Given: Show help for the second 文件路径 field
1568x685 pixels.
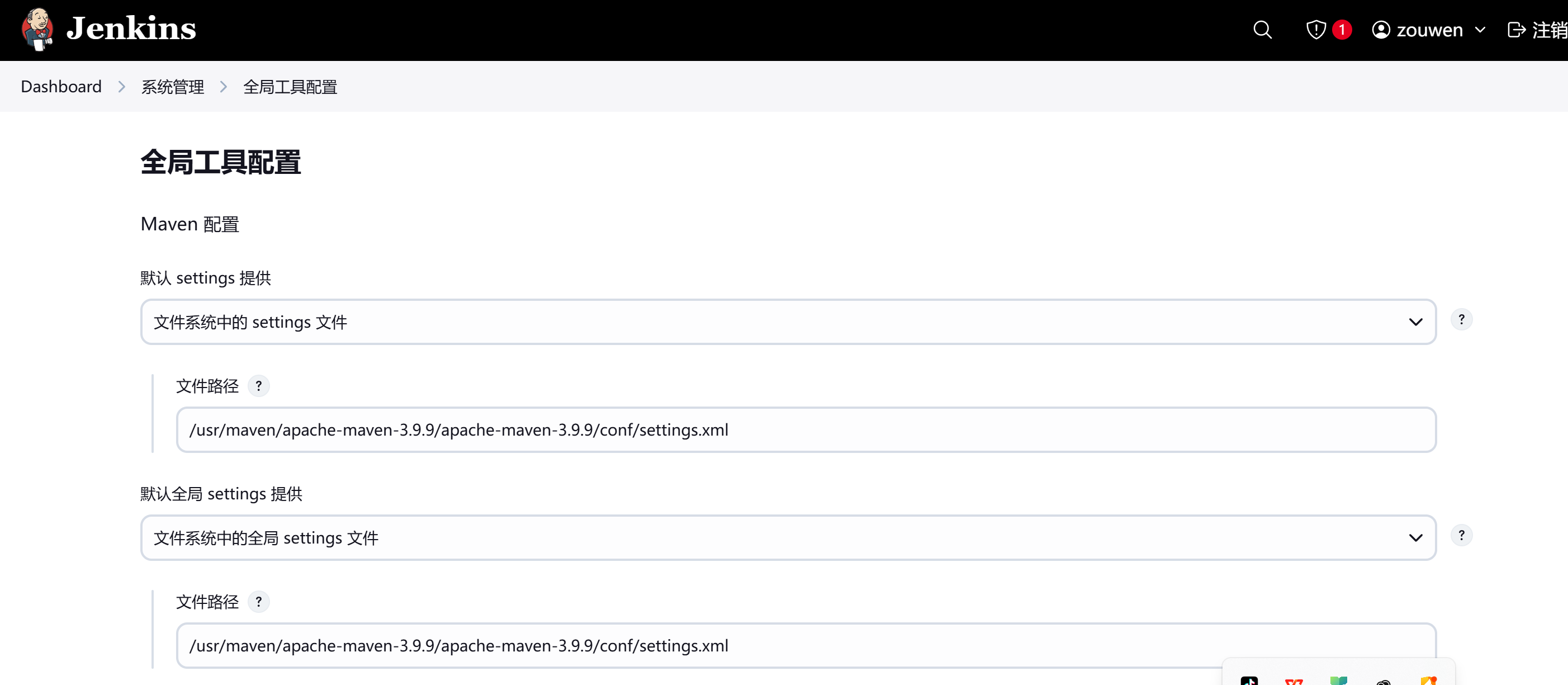Looking at the screenshot, I should pyautogui.click(x=259, y=602).
